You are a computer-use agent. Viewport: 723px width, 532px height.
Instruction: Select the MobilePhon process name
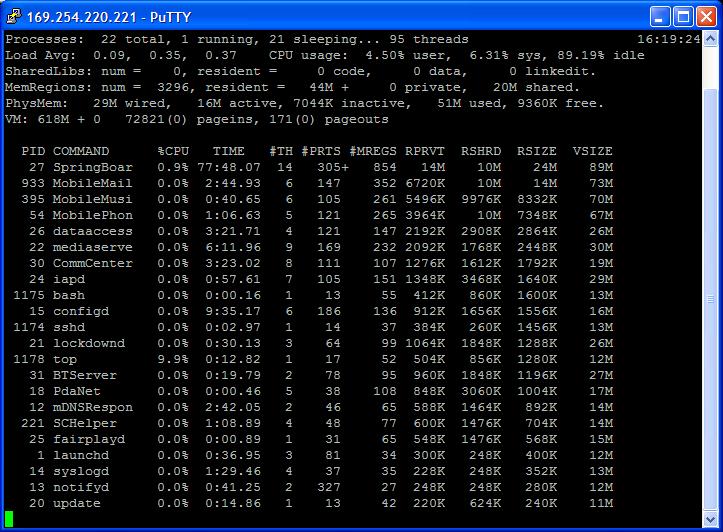(93, 215)
